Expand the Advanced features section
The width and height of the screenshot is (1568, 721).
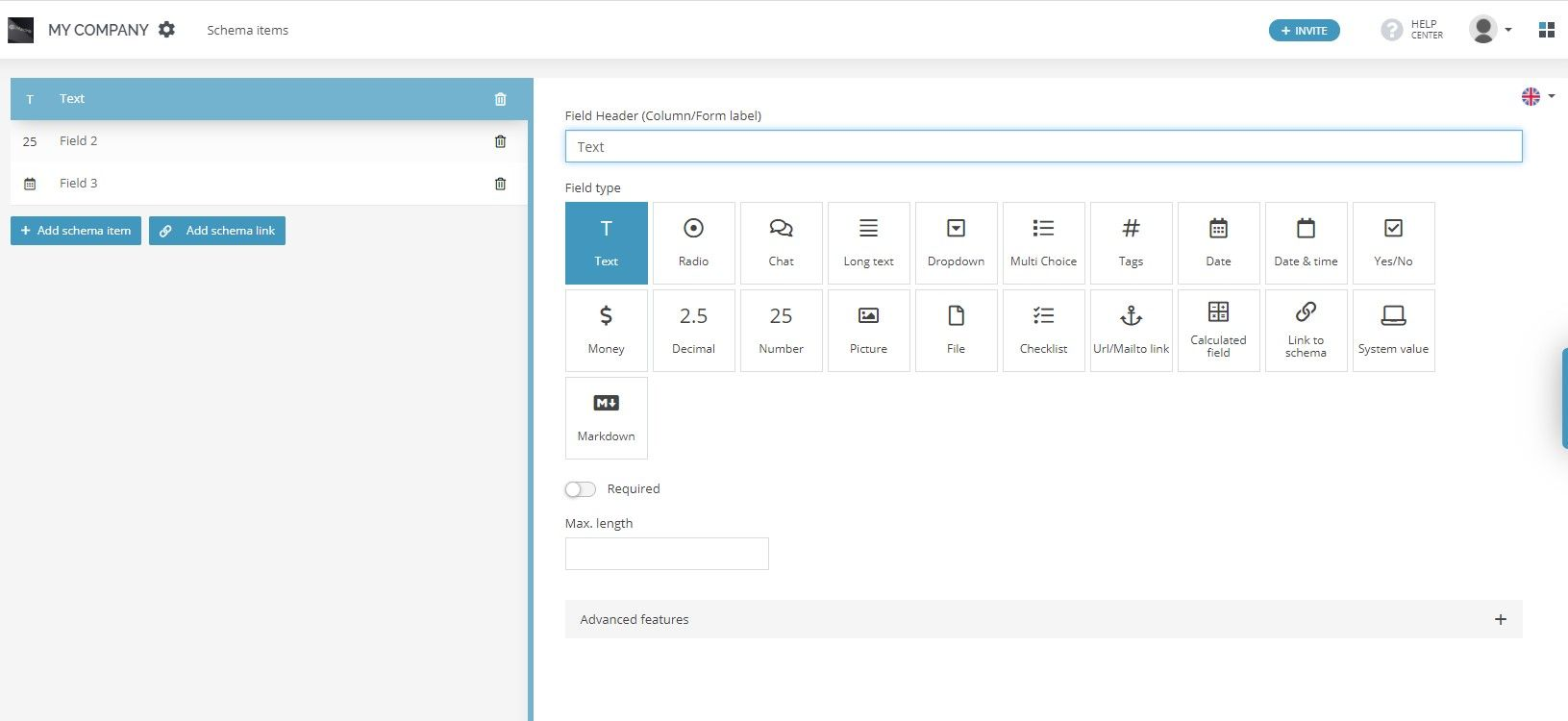coord(1043,619)
